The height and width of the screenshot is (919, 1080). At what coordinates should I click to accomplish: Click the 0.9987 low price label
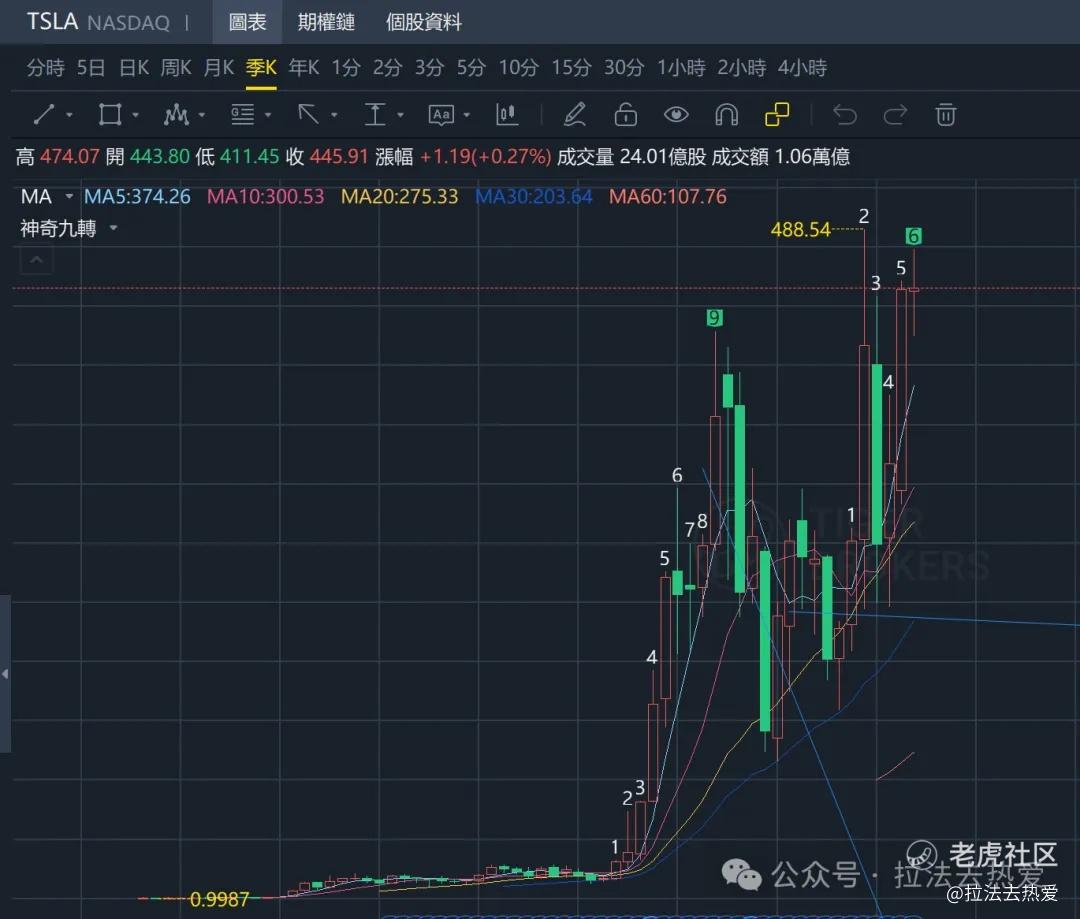[x=219, y=899]
